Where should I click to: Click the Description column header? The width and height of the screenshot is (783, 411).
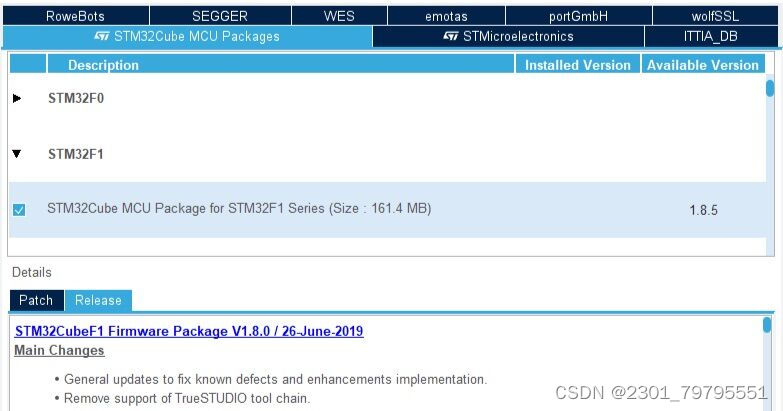tap(281, 64)
